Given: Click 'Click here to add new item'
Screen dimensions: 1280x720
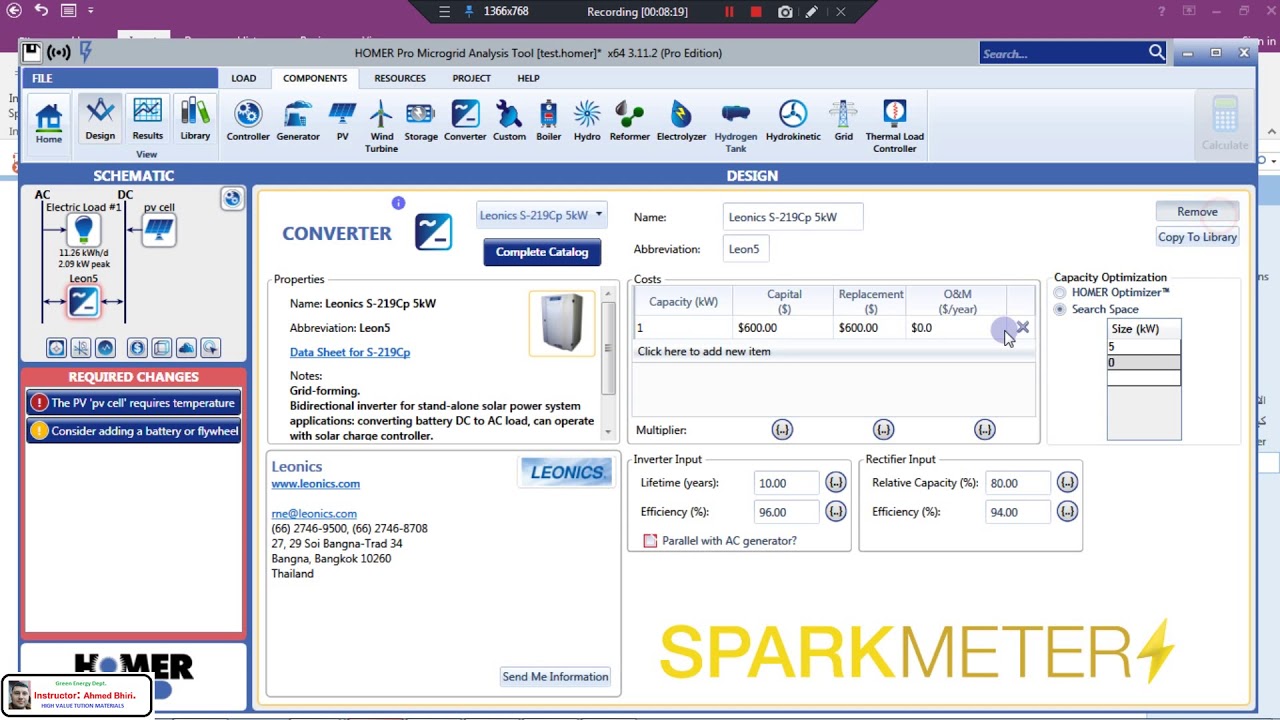Looking at the screenshot, I should coord(704,352).
